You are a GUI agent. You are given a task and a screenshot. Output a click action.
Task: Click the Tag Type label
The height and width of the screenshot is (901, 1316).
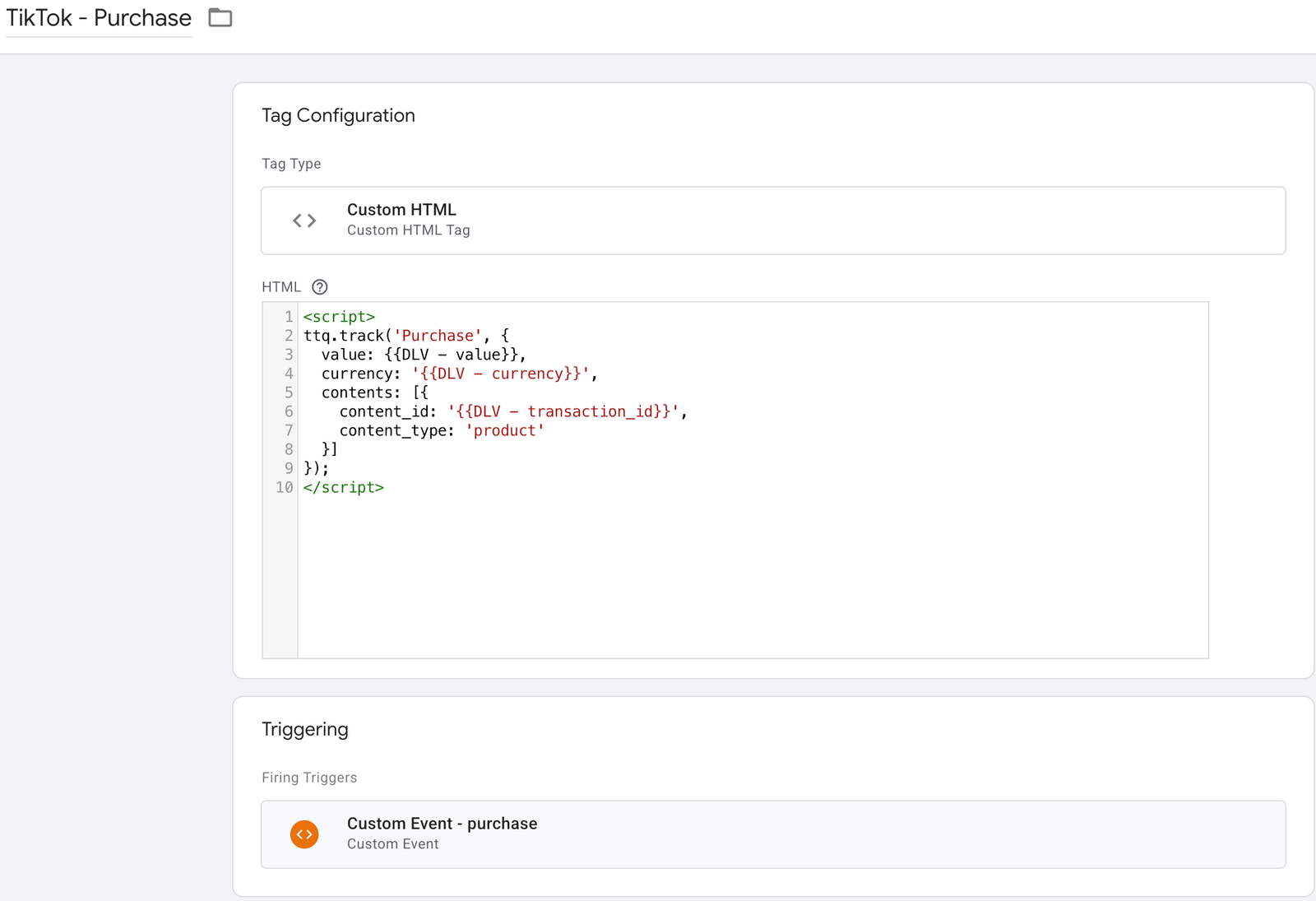tap(291, 164)
